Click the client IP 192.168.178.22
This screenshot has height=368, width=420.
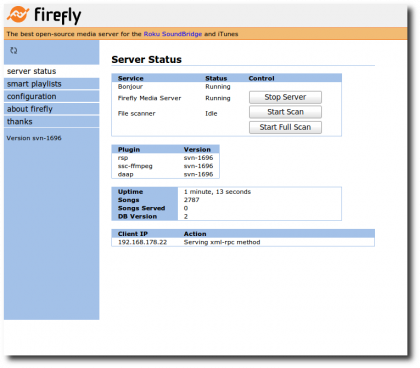[x=142, y=242]
